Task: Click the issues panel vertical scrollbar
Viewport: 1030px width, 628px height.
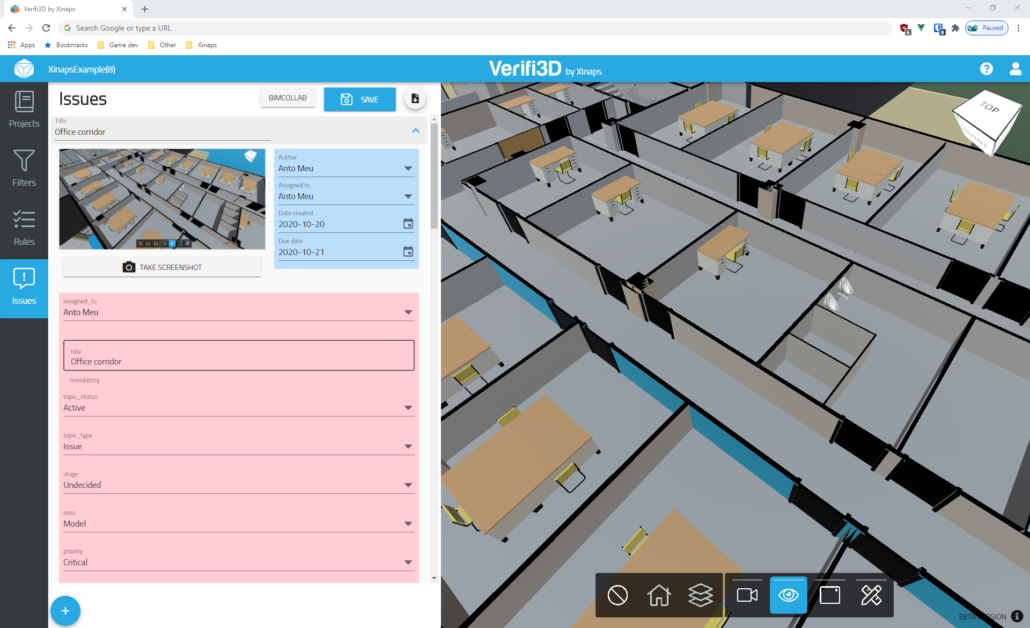Action: pos(434,174)
